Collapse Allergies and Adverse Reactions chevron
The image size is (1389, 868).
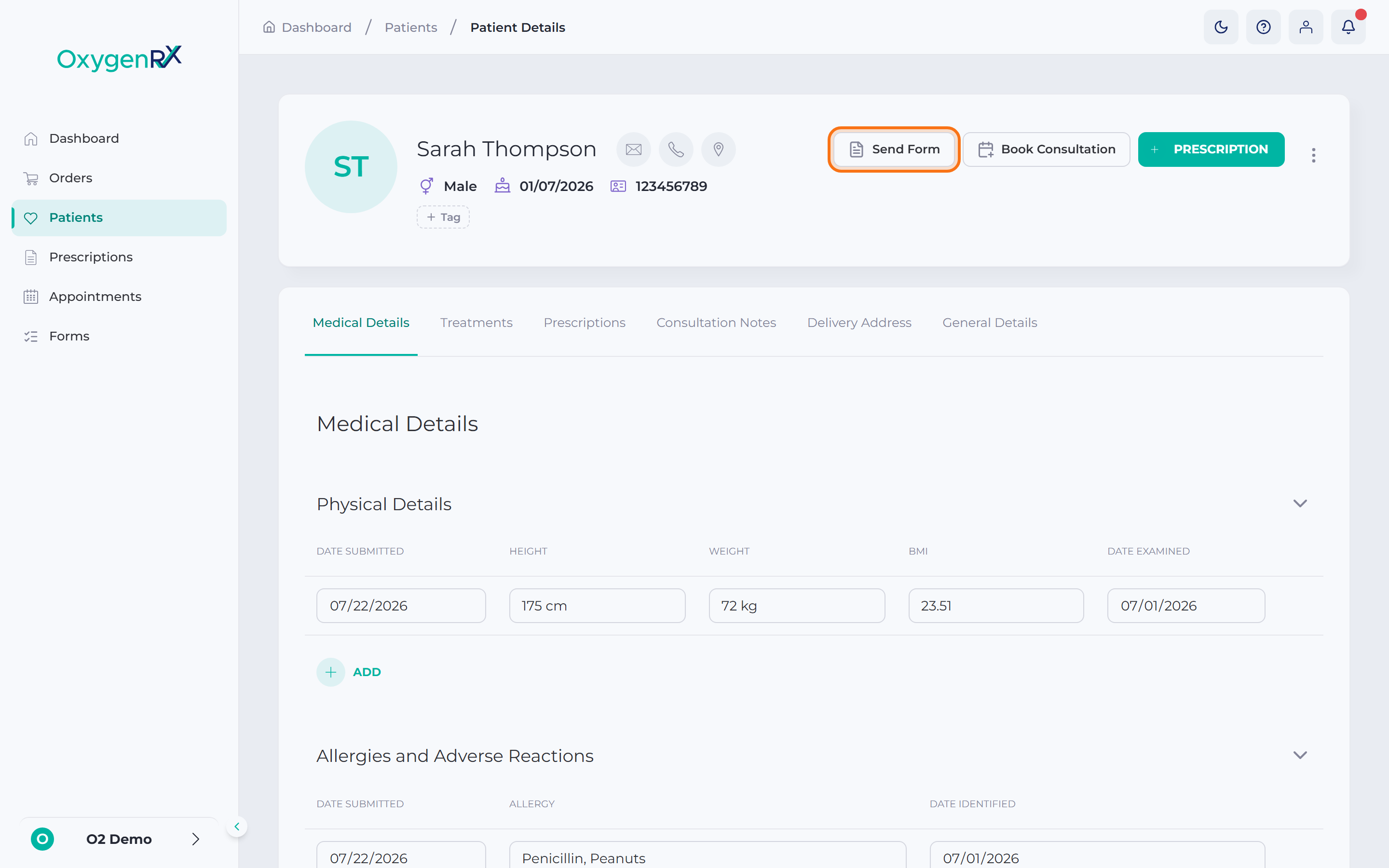[x=1300, y=755]
